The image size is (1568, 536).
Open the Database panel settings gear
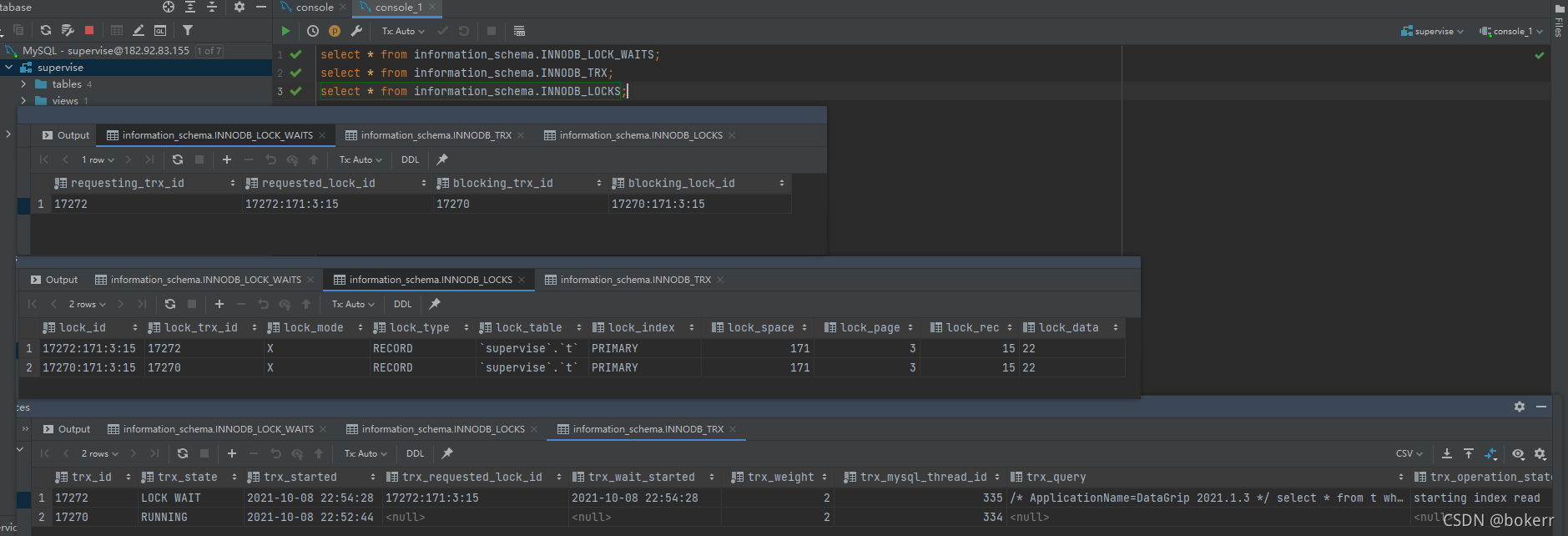(239, 7)
